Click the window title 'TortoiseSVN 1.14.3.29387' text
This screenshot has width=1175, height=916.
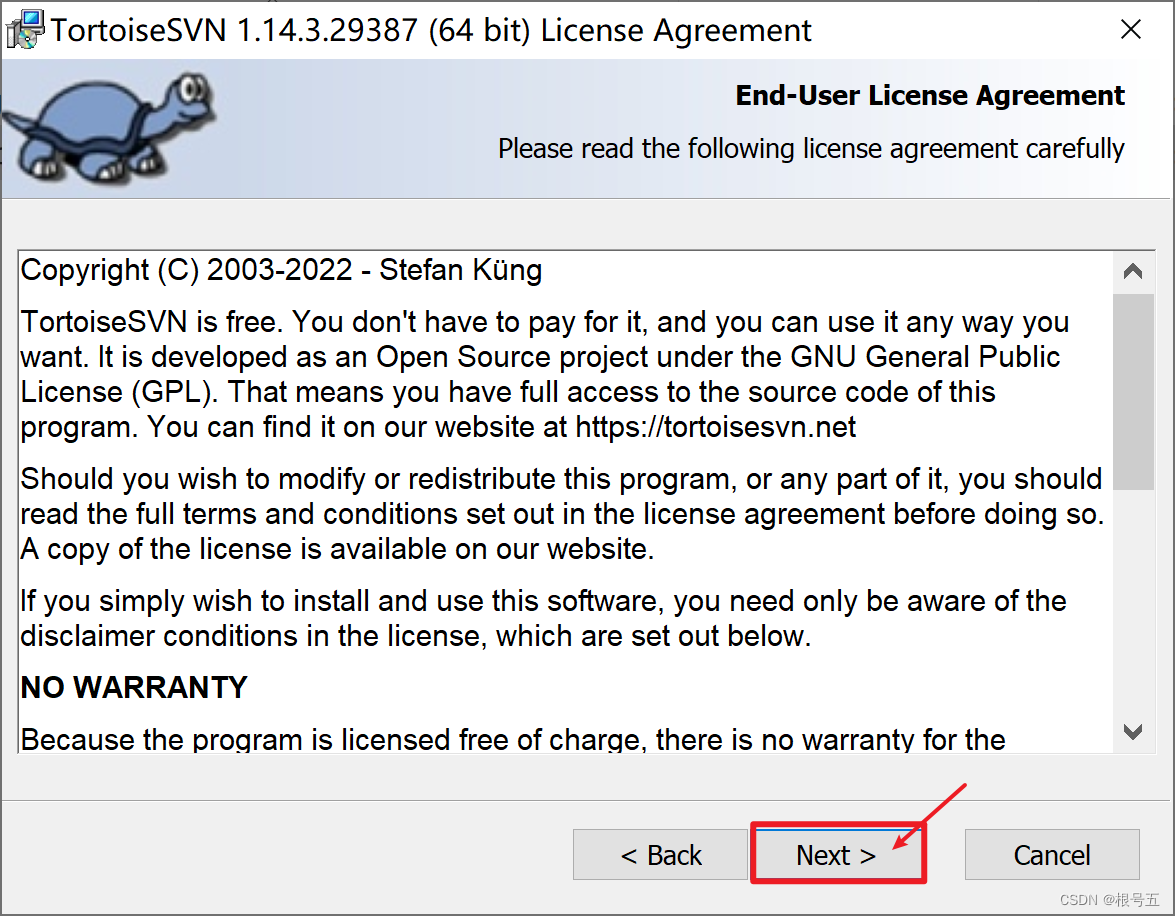click(x=431, y=31)
